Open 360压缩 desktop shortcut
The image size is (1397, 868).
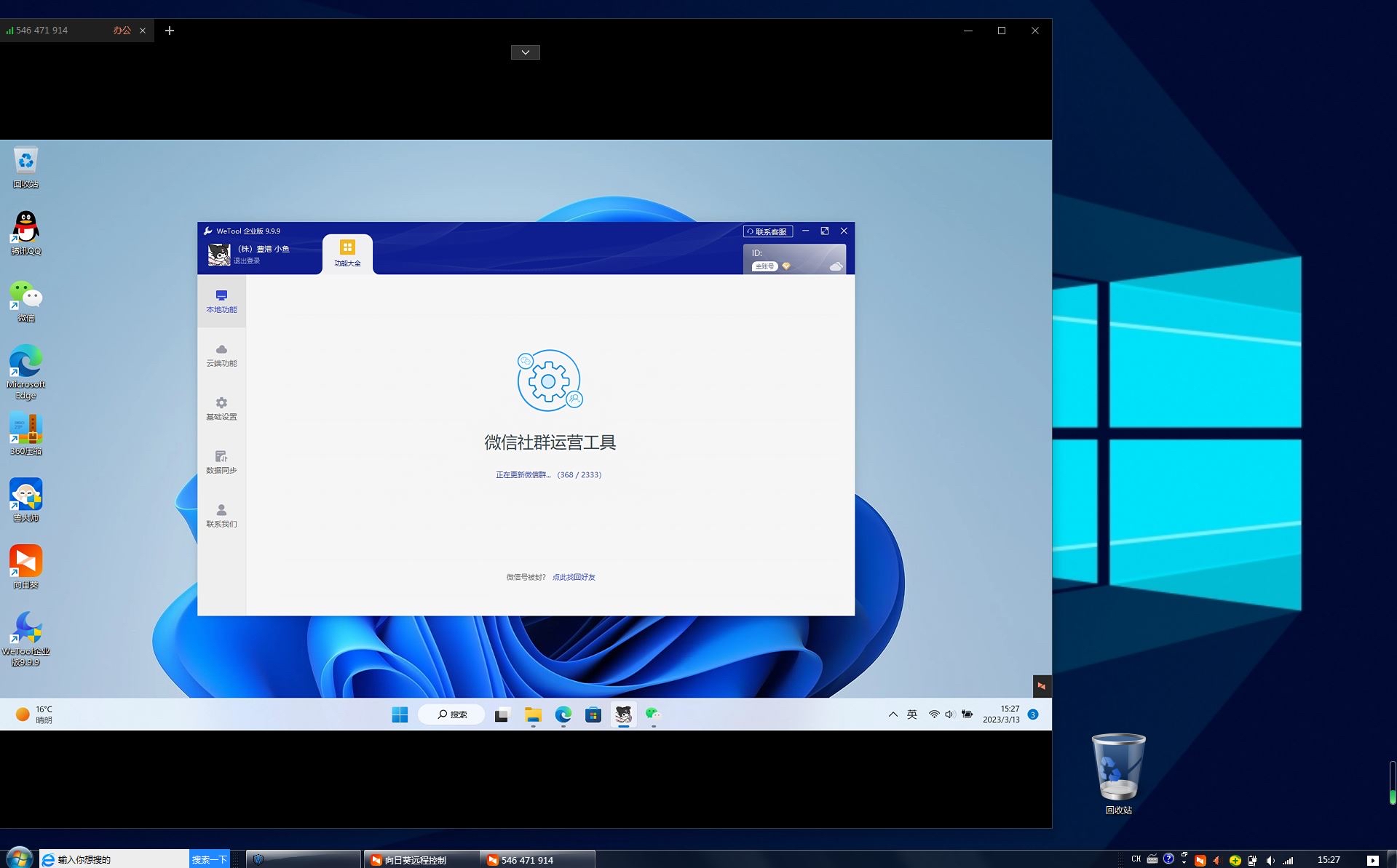click(x=25, y=434)
